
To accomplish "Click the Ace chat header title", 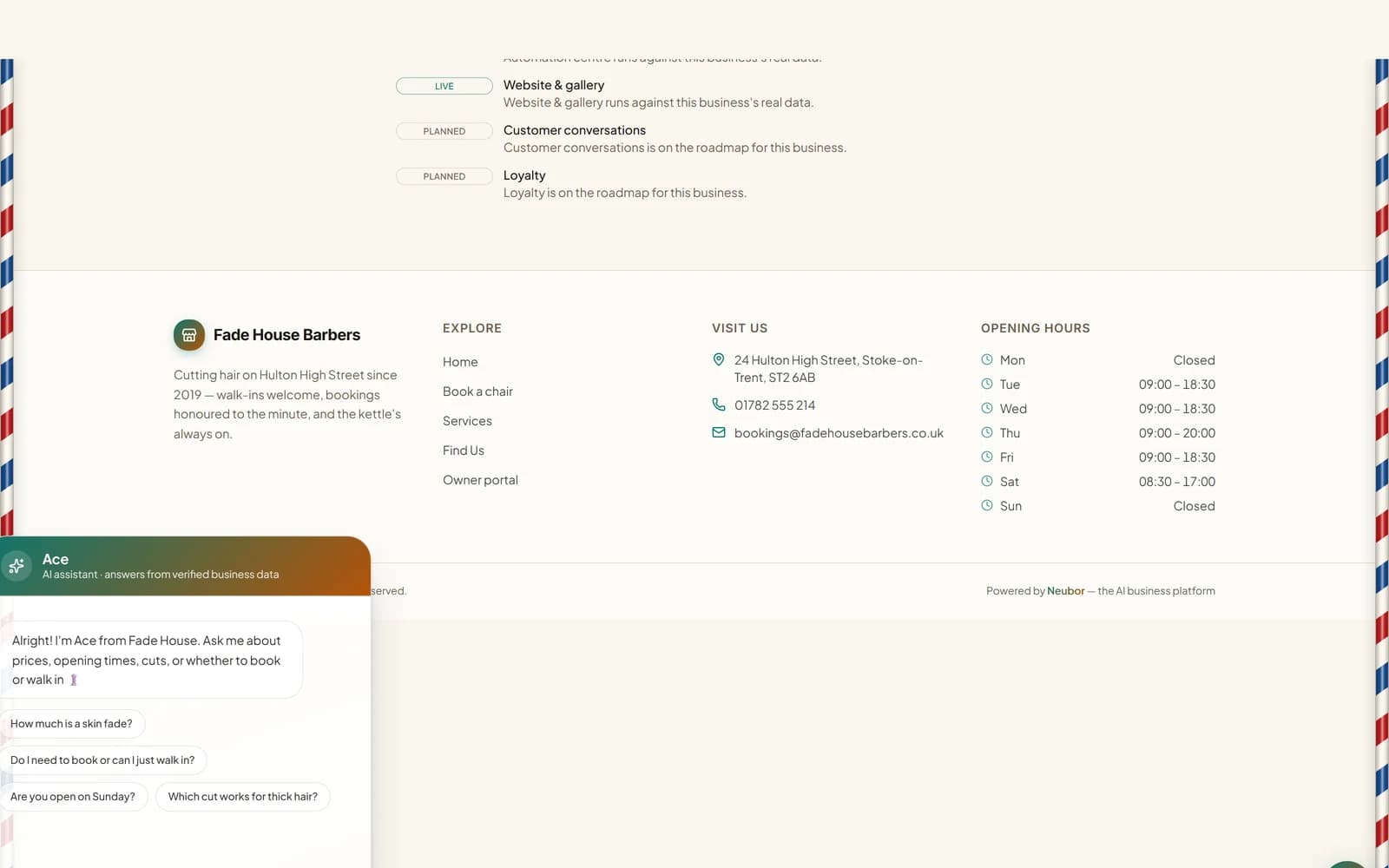I will pyautogui.click(x=56, y=560).
